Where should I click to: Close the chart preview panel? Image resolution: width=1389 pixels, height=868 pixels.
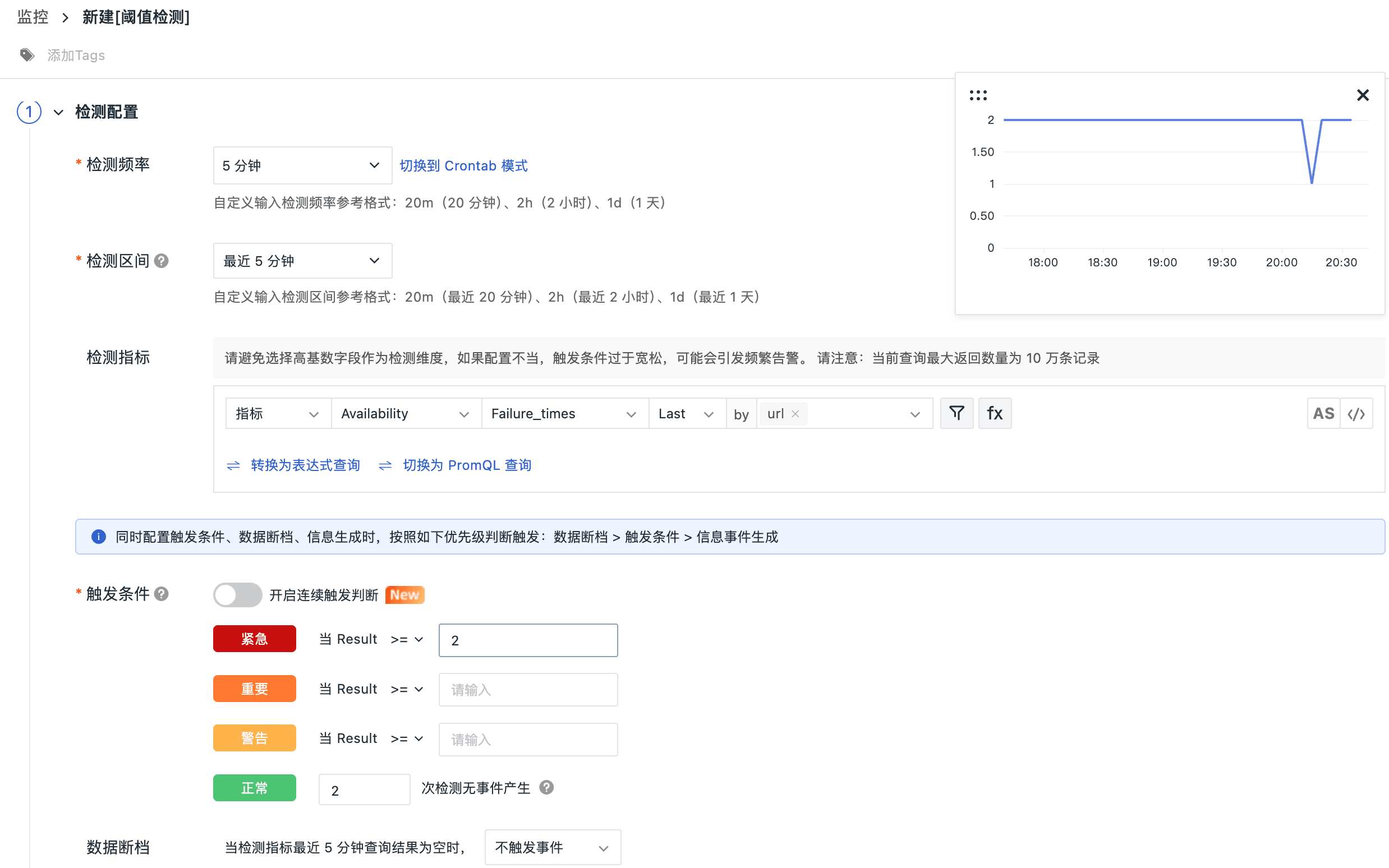[1363, 95]
